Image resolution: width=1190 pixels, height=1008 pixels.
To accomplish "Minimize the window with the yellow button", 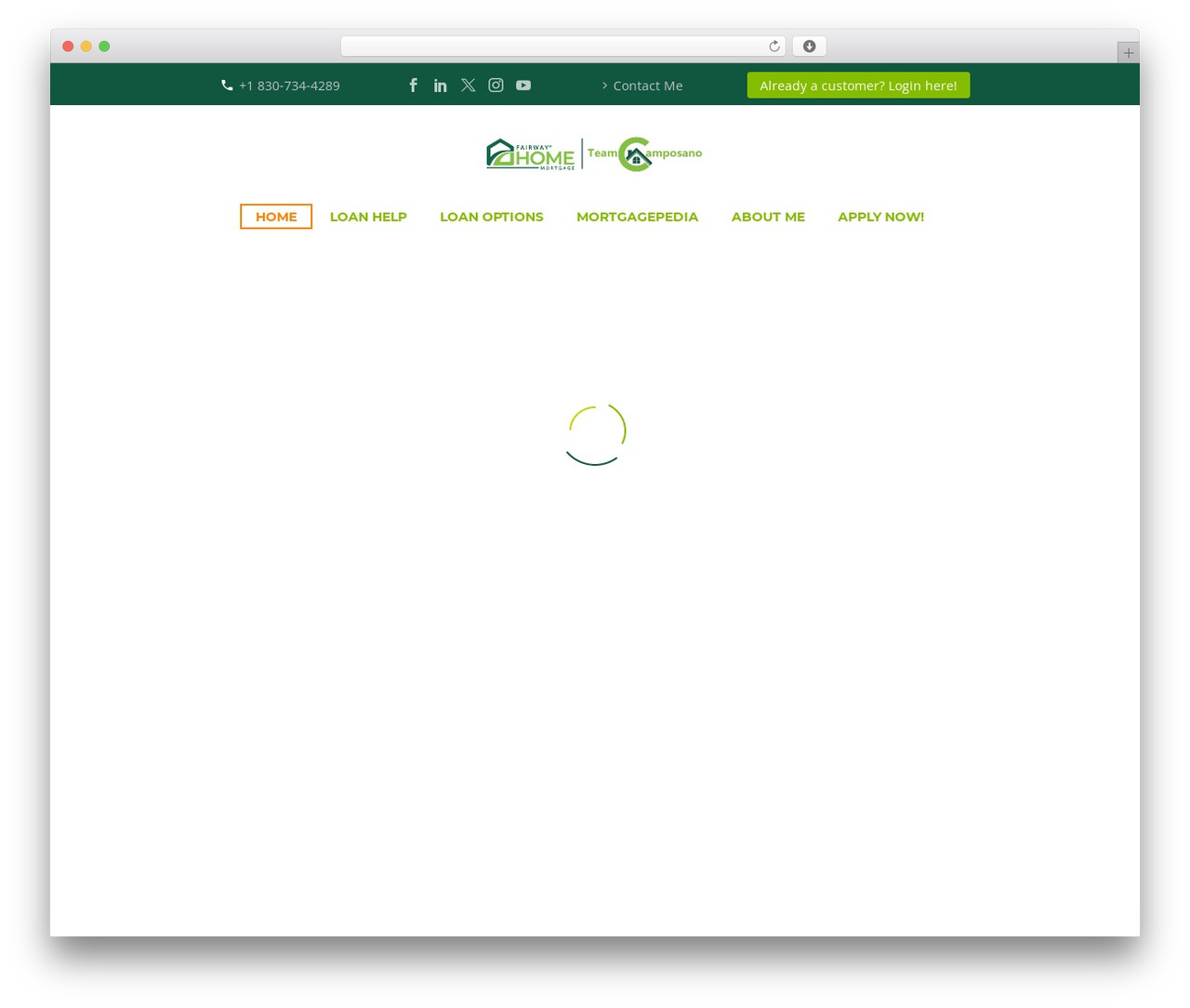I will pos(86,46).
